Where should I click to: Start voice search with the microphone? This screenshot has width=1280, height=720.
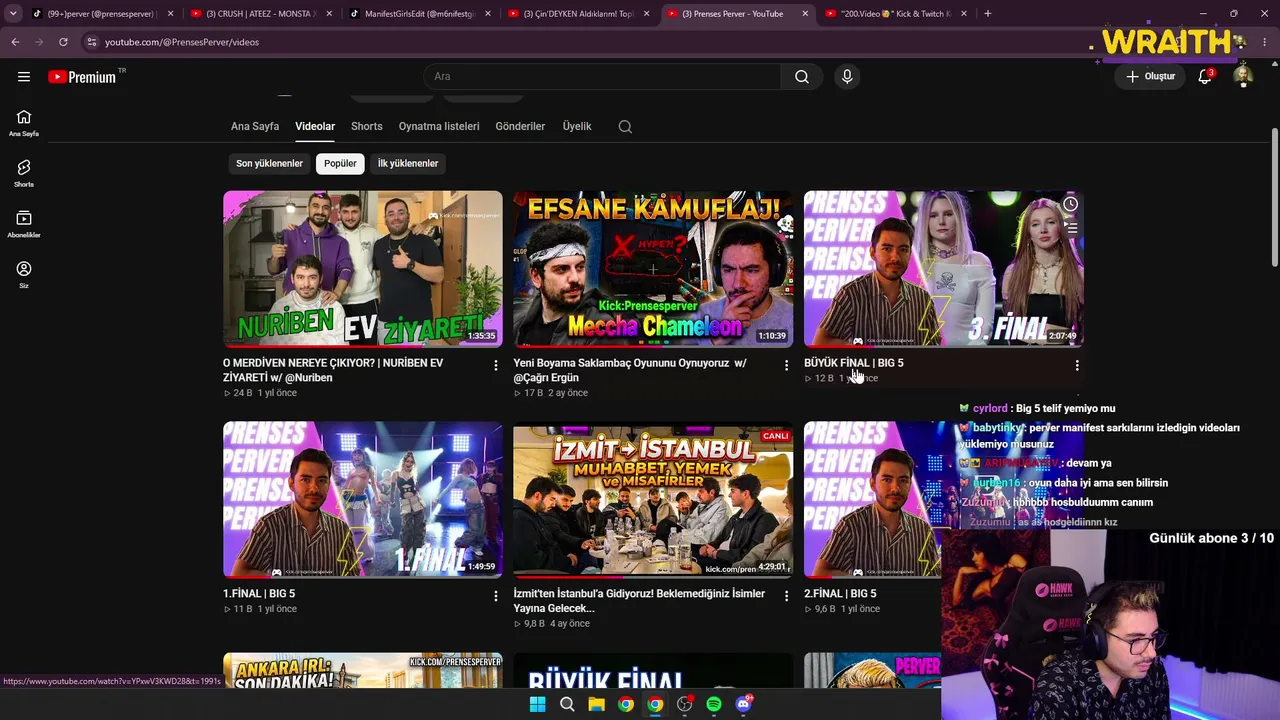847,77
